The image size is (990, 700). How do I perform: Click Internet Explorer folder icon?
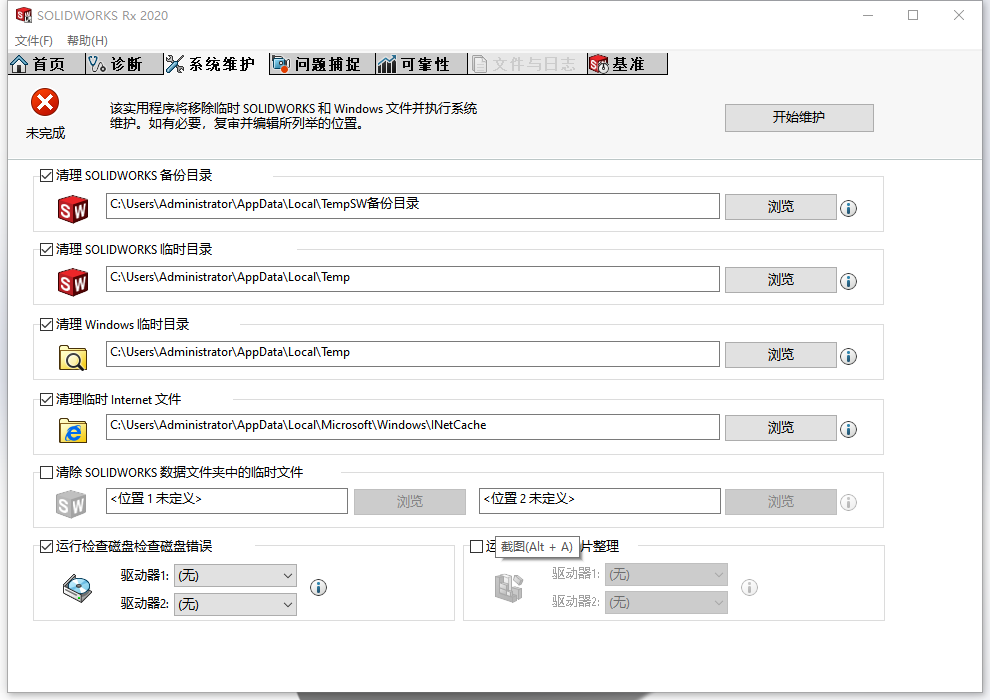coord(73,430)
